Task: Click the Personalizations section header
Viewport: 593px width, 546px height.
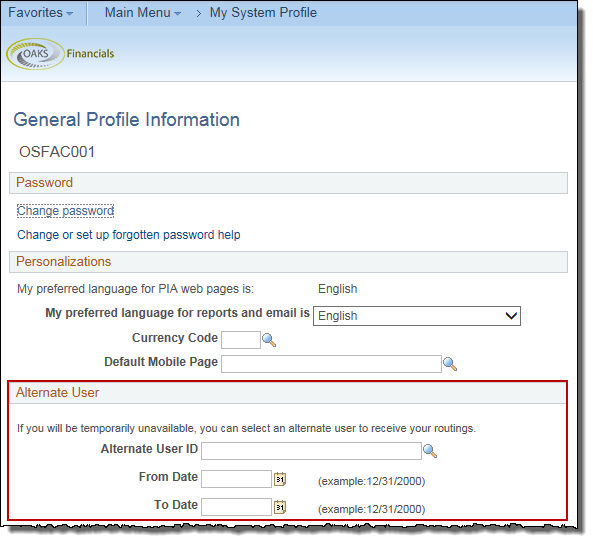Action: pyautogui.click(x=289, y=262)
